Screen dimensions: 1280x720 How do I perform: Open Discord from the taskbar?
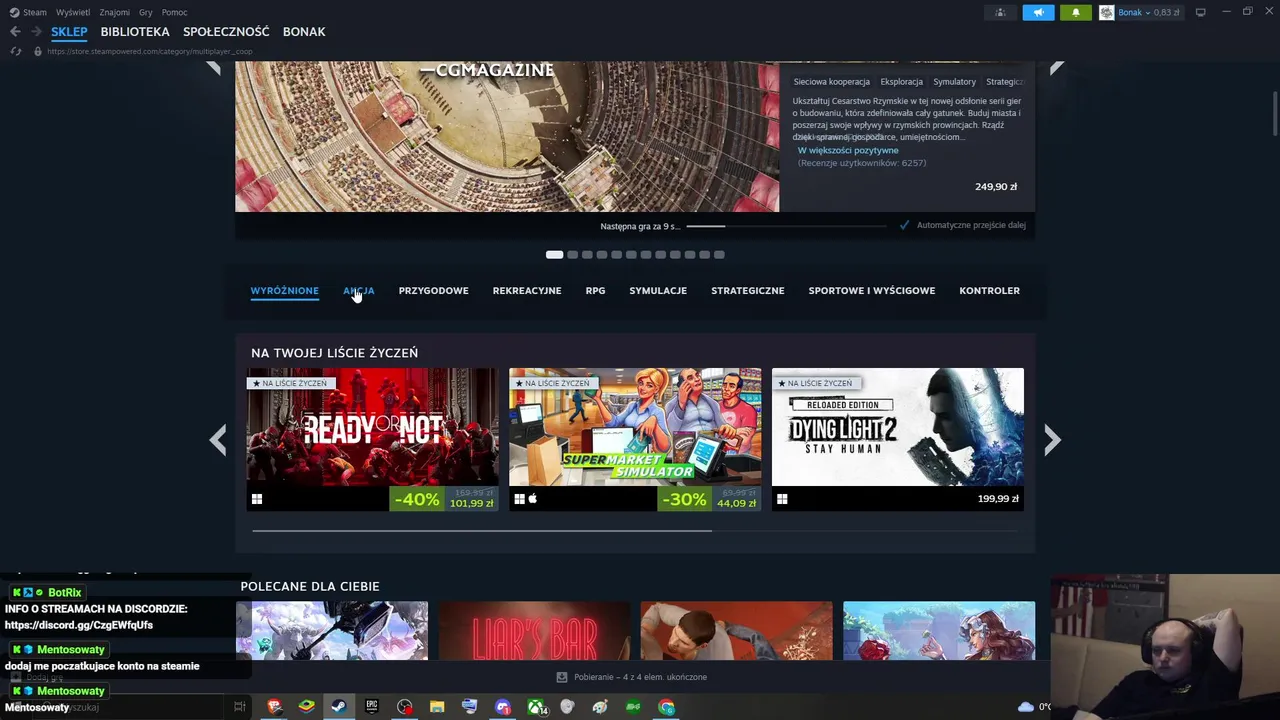pos(502,707)
